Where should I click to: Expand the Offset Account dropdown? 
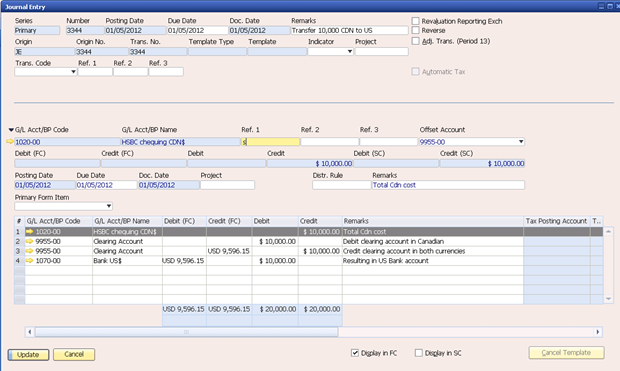(x=521, y=142)
